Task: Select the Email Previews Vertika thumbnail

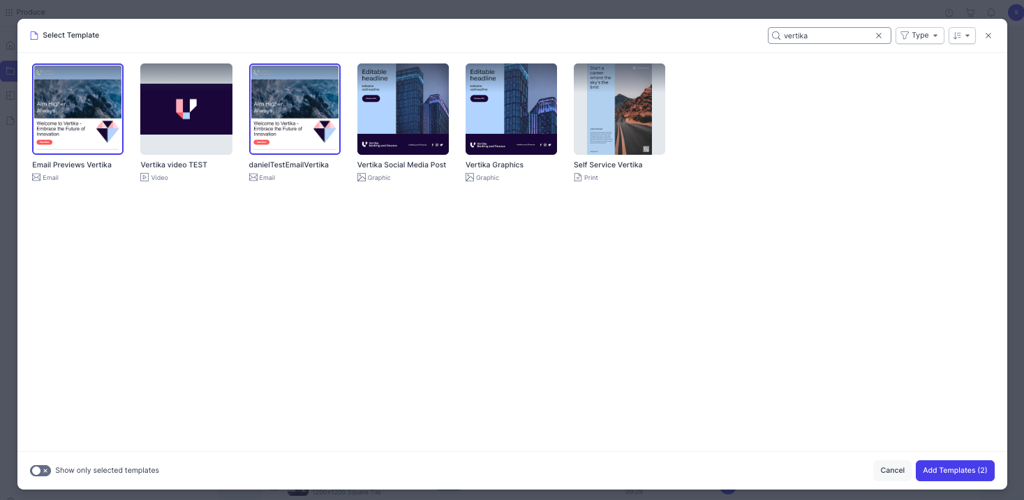Action: (x=78, y=109)
